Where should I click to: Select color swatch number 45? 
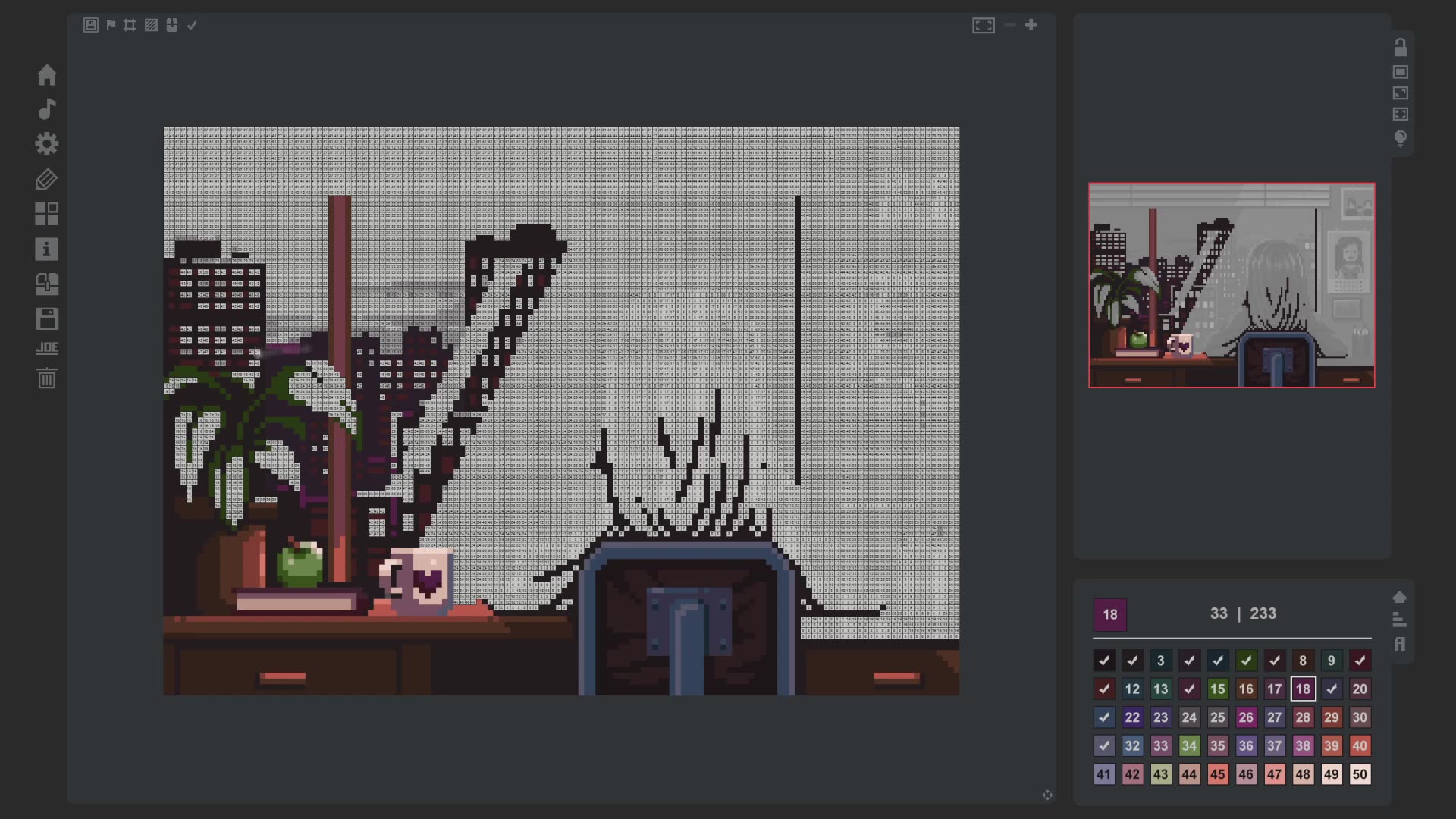coord(1217,774)
